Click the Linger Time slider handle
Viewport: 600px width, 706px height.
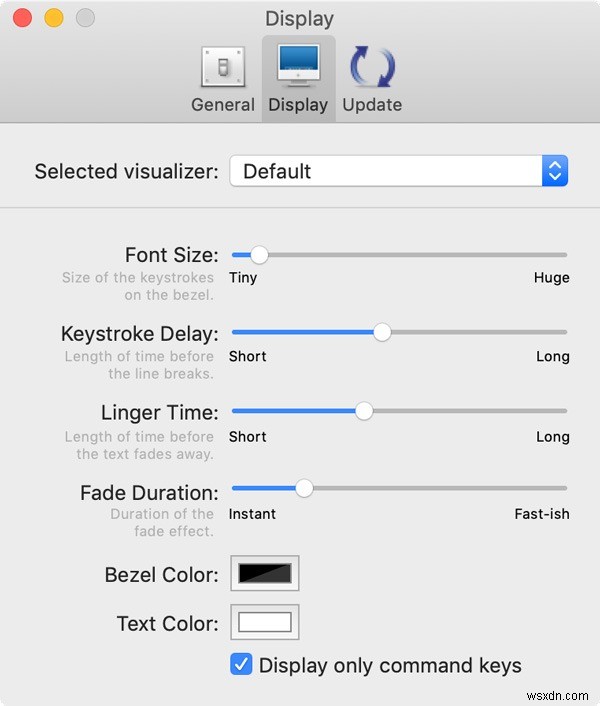(364, 411)
